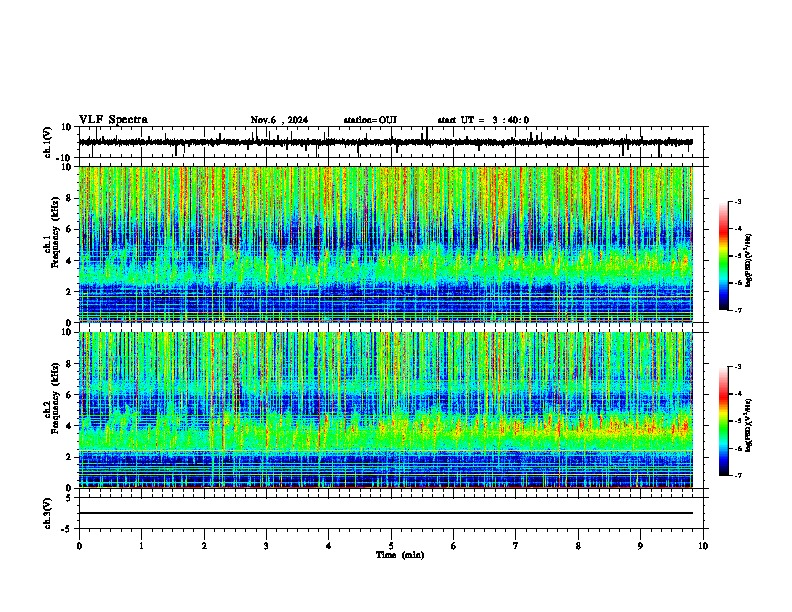Screen dimensions: 792x612
Task: Click the ch.1 spectrogram panel
Action: tap(385, 244)
